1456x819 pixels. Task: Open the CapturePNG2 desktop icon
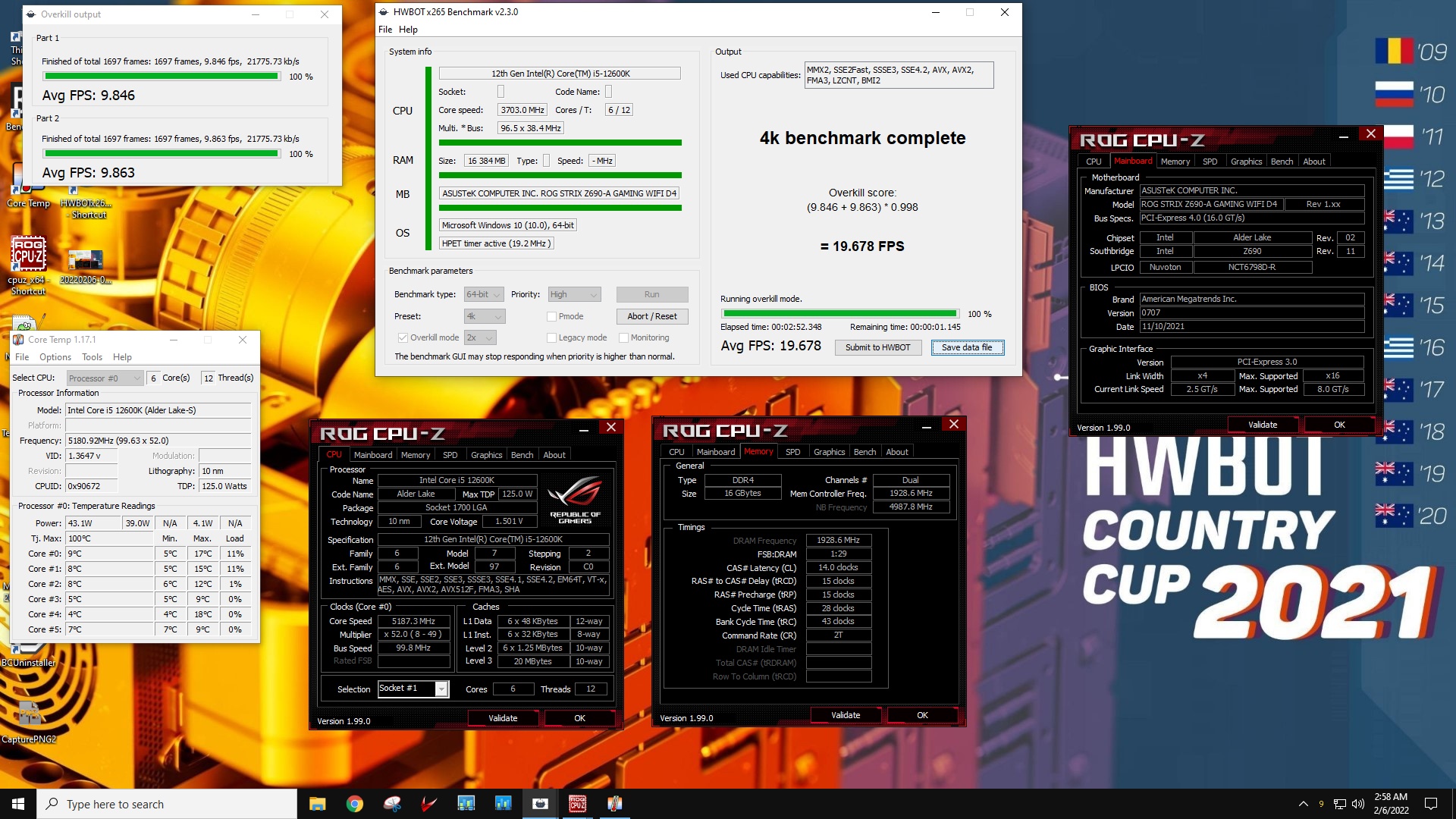tap(29, 723)
